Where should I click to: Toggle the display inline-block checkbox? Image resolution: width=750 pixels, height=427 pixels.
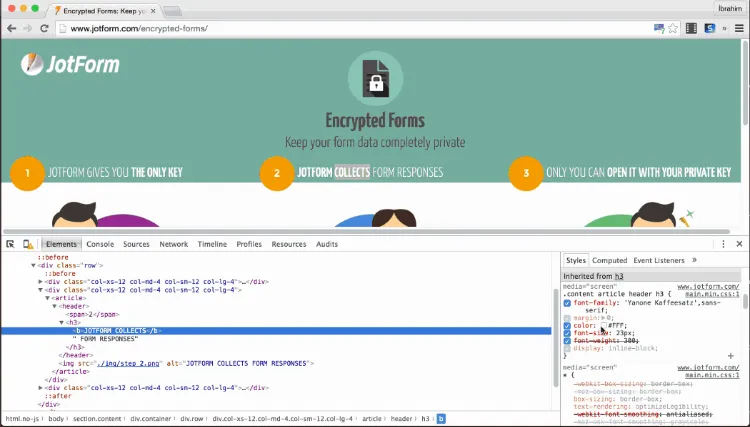567,349
